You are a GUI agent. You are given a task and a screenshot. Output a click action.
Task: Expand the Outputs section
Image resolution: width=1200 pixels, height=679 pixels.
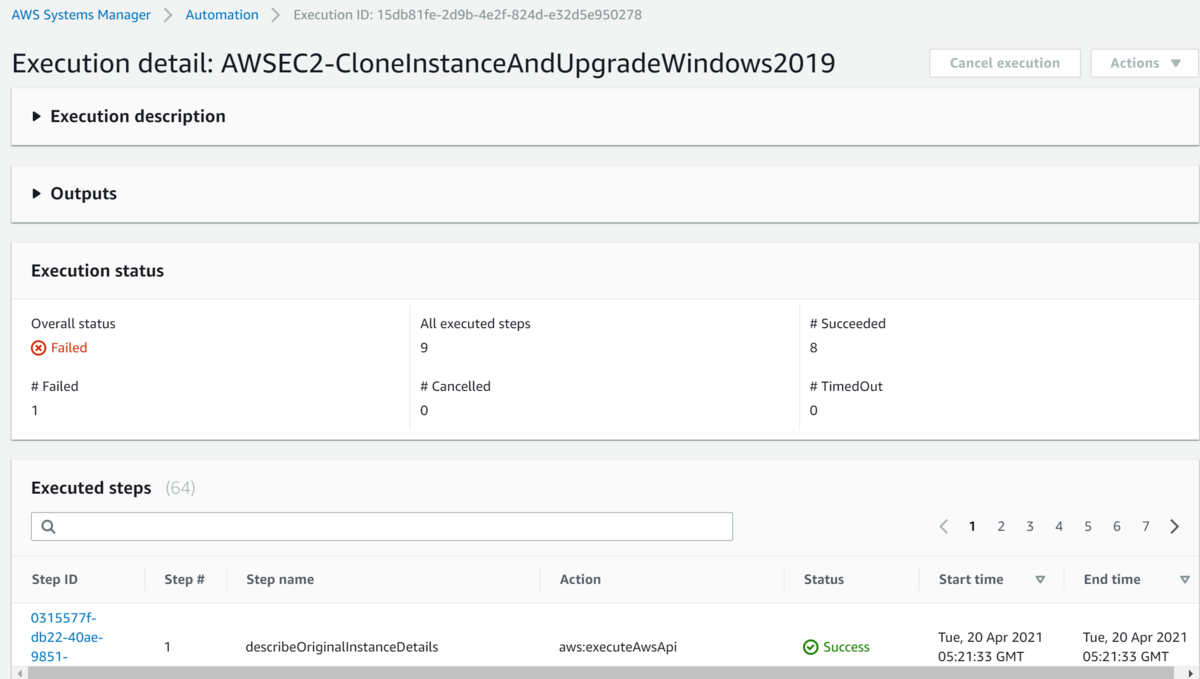pyautogui.click(x=74, y=194)
